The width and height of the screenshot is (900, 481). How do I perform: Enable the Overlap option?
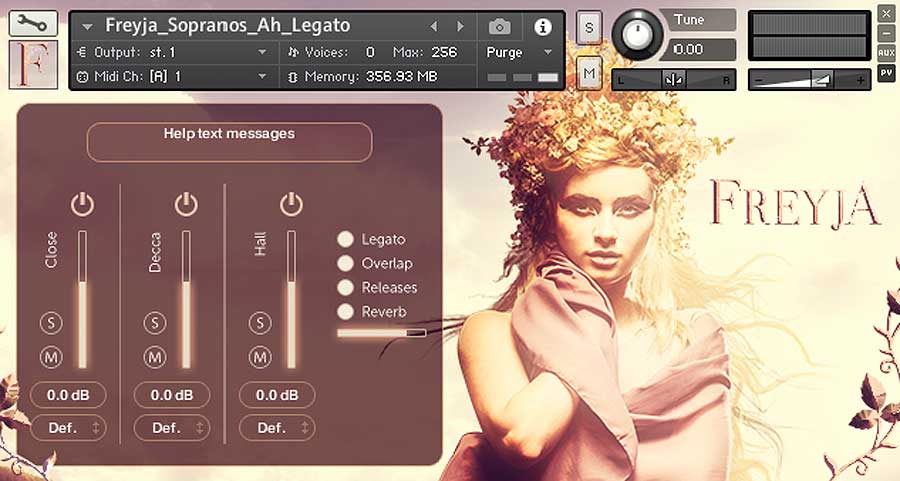click(345, 263)
